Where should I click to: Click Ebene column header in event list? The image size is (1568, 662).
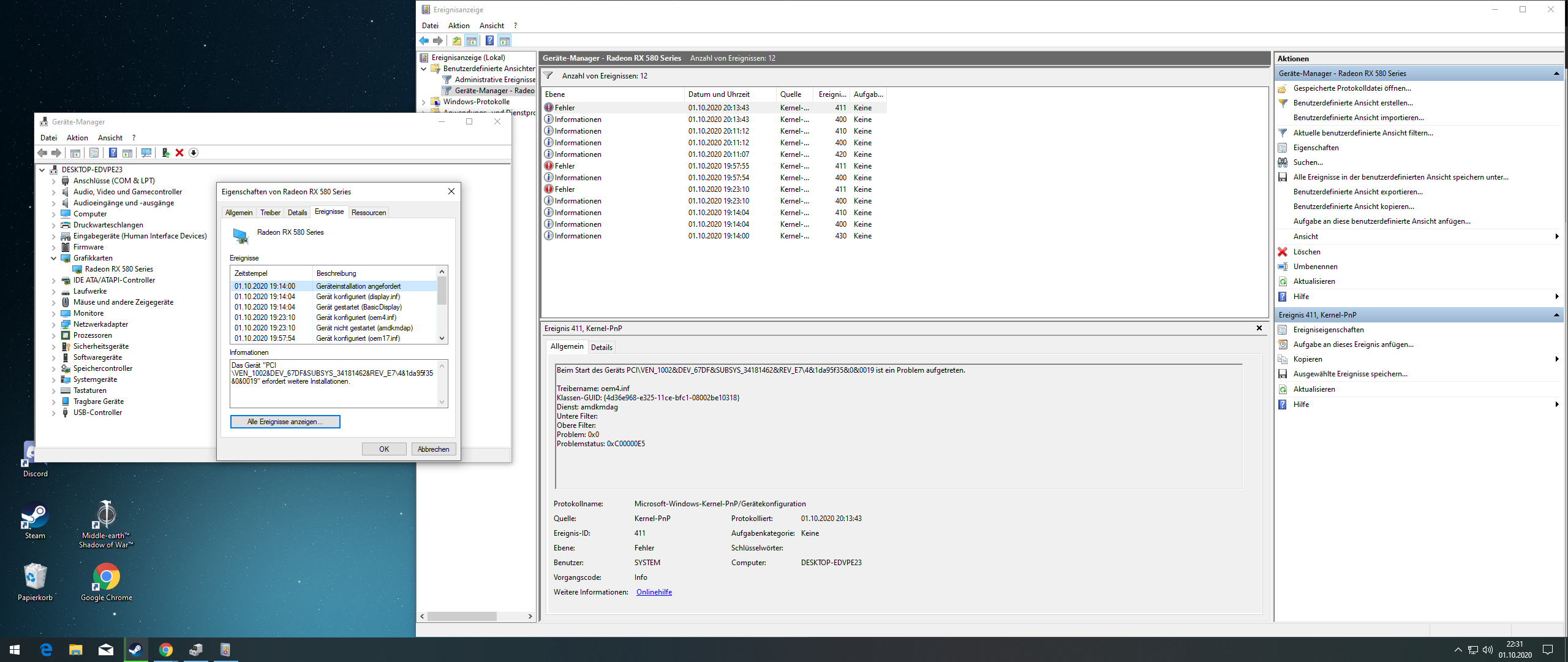pos(613,94)
